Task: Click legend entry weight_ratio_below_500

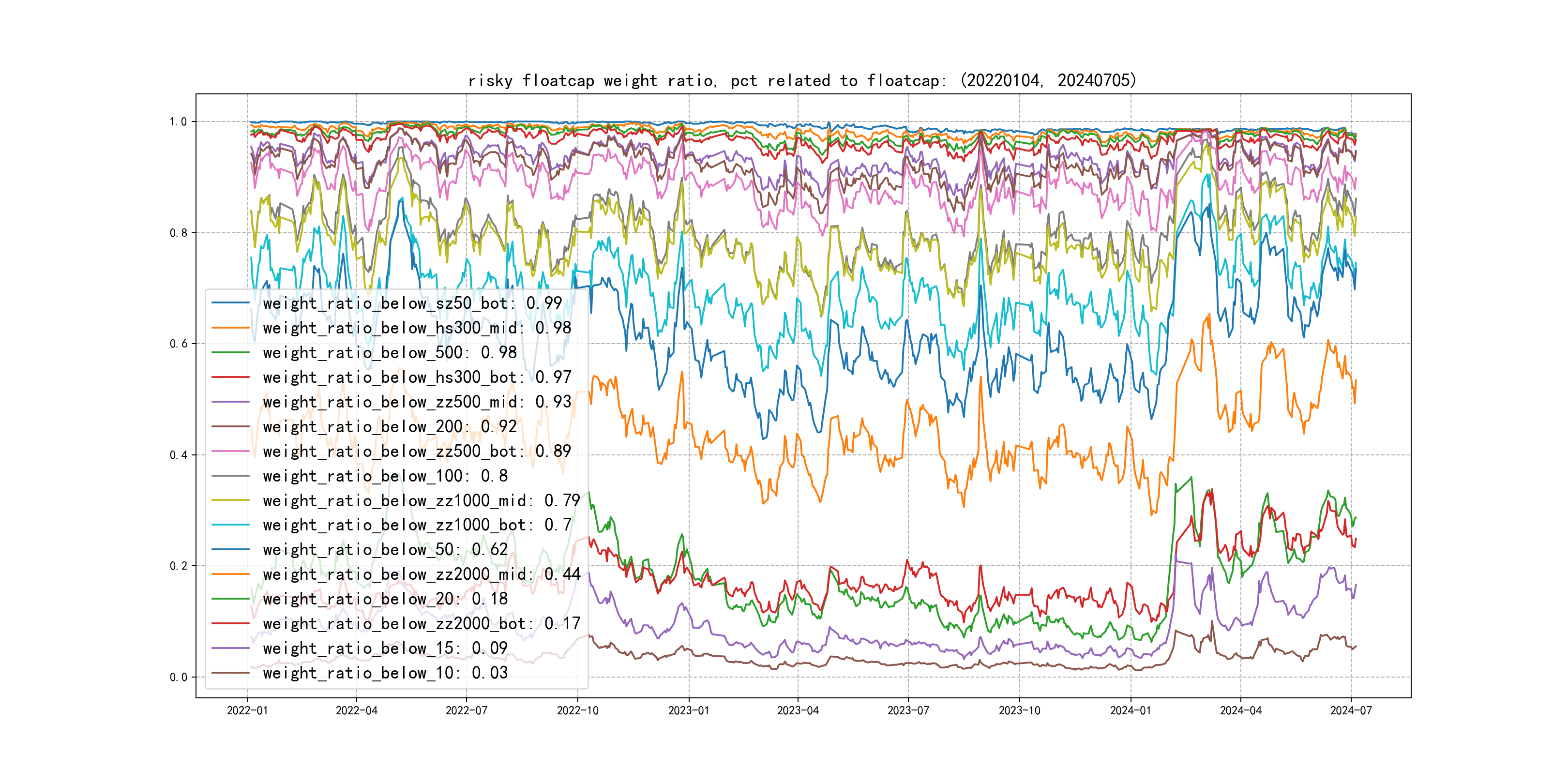Action: click(389, 352)
